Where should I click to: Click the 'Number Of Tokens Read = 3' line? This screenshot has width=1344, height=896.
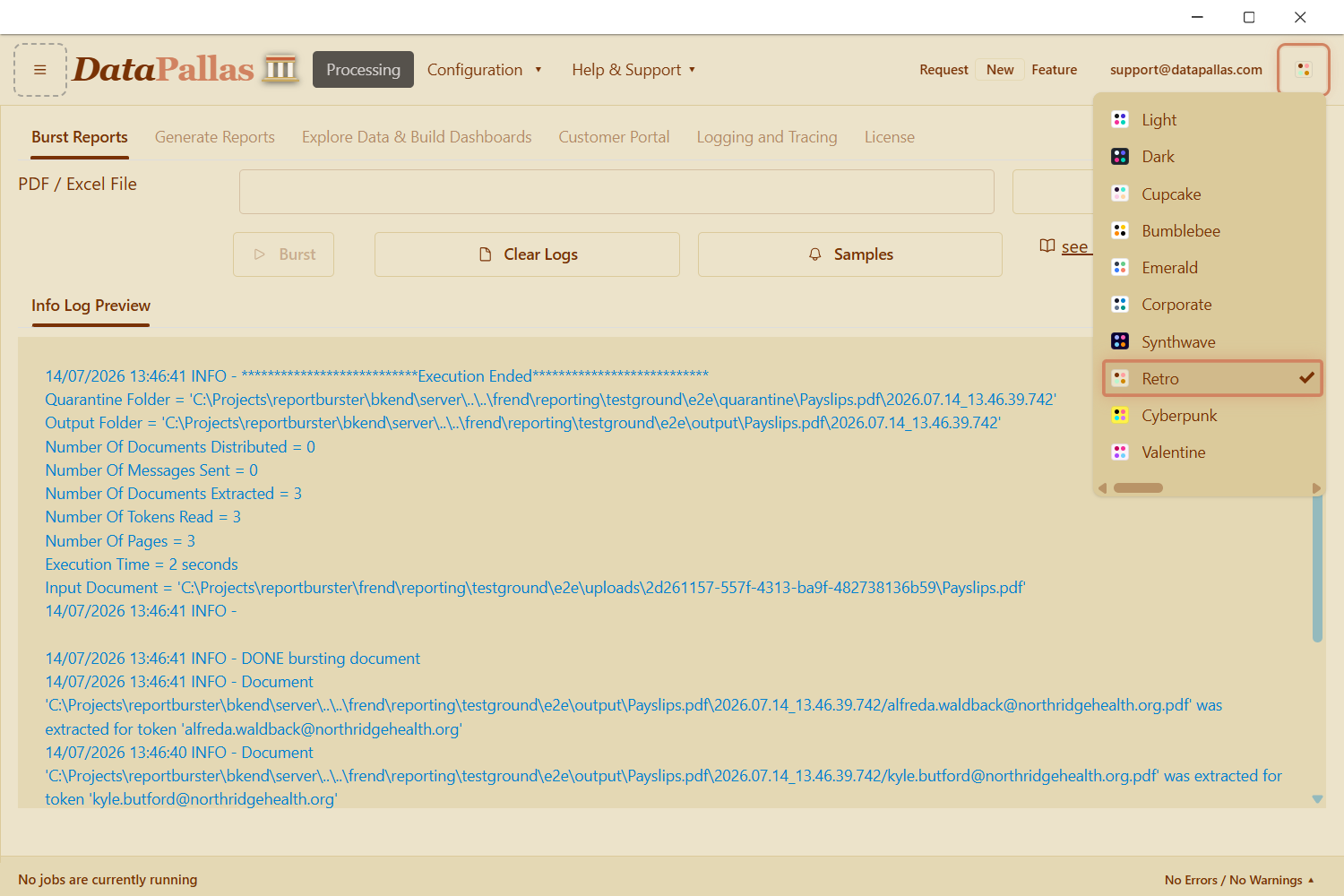click(142, 517)
